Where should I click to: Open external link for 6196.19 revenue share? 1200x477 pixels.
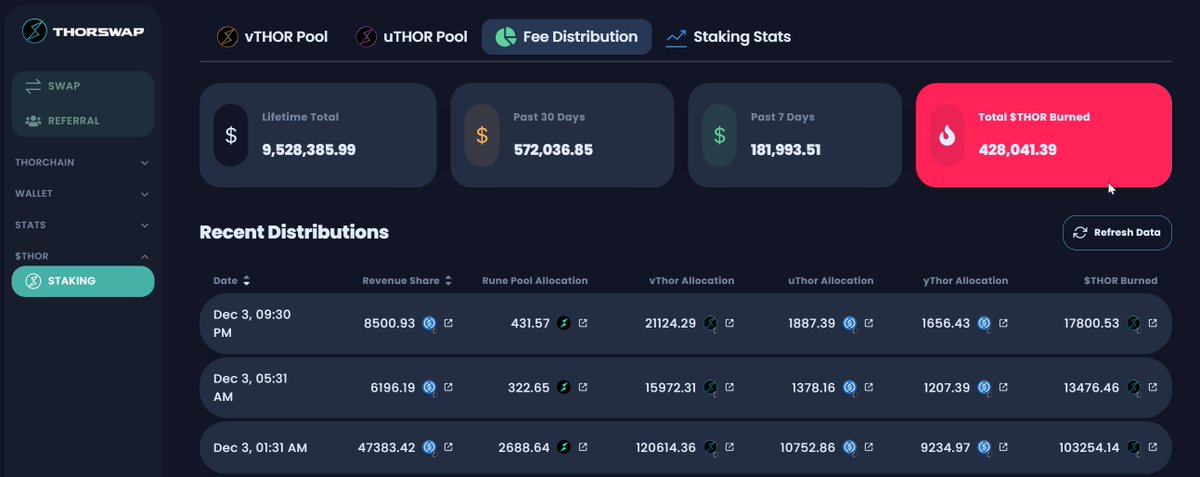[448, 387]
